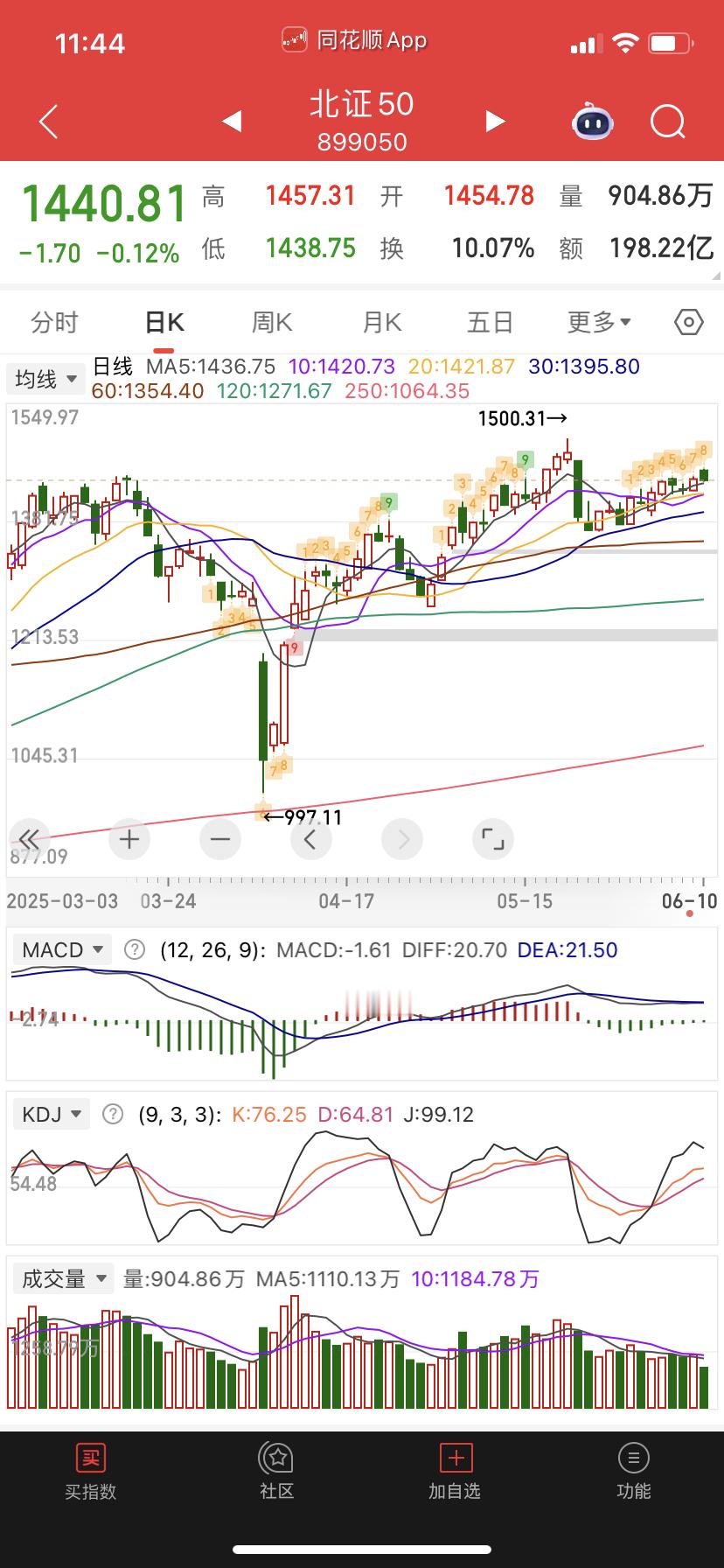
Task: Tap the high value 1457.31
Action: (310, 195)
